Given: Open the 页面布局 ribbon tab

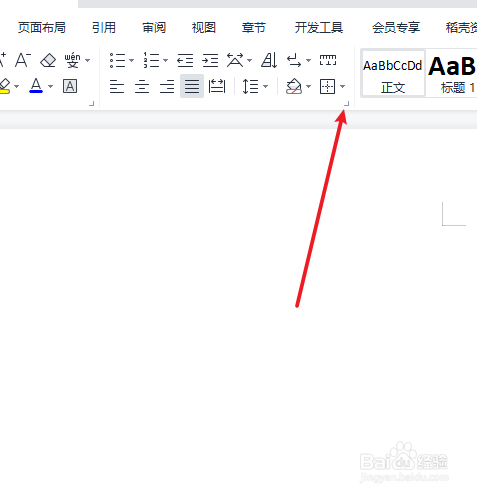Looking at the screenshot, I should pos(42,28).
